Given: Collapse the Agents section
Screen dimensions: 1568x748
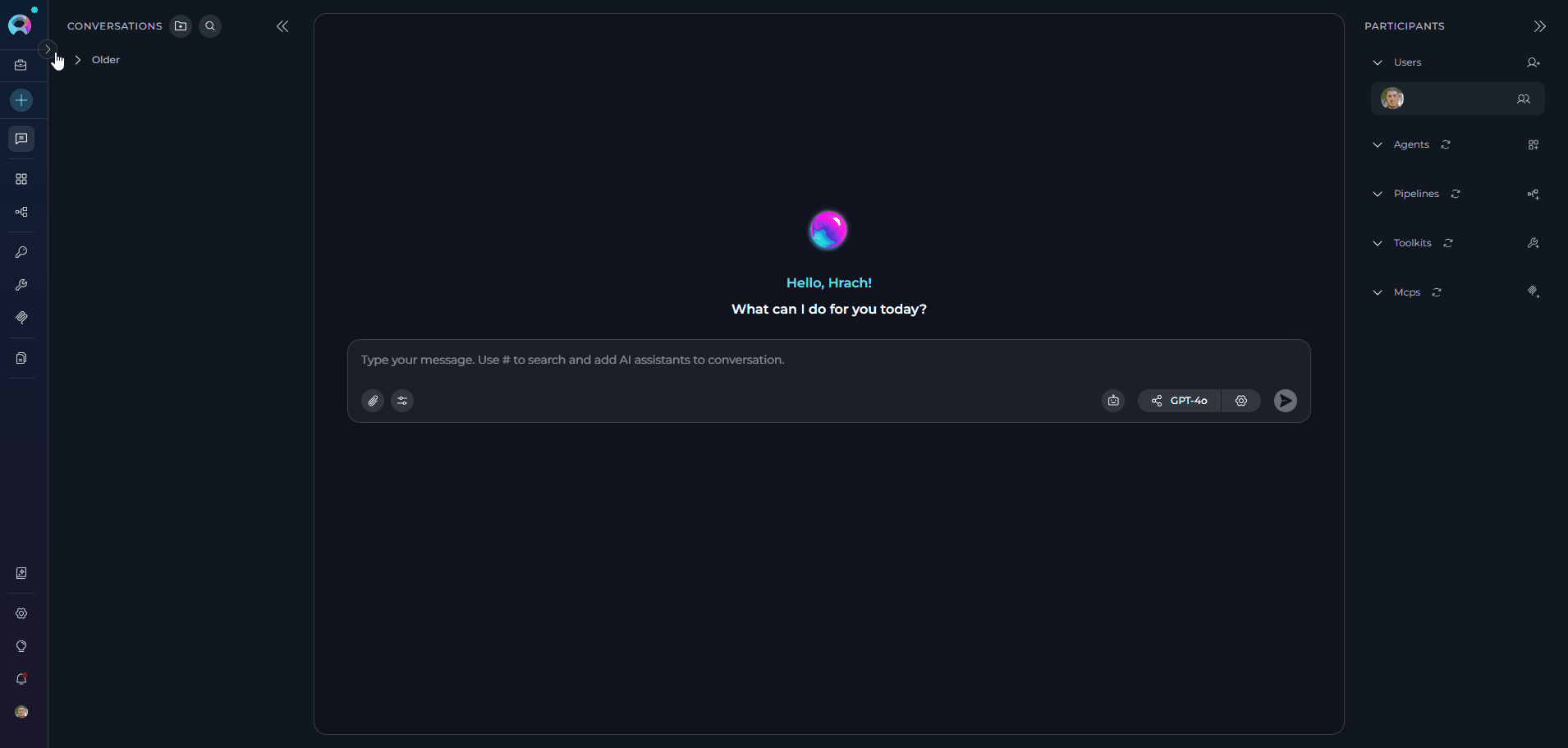Looking at the screenshot, I should [1378, 145].
